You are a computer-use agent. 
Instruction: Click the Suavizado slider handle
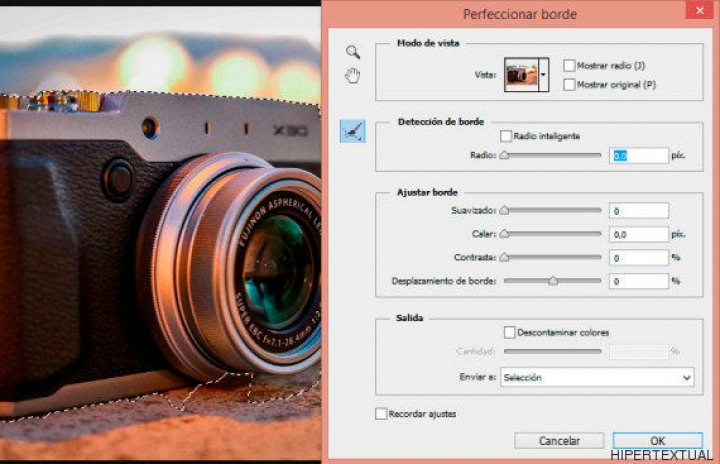click(x=504, y=211)
